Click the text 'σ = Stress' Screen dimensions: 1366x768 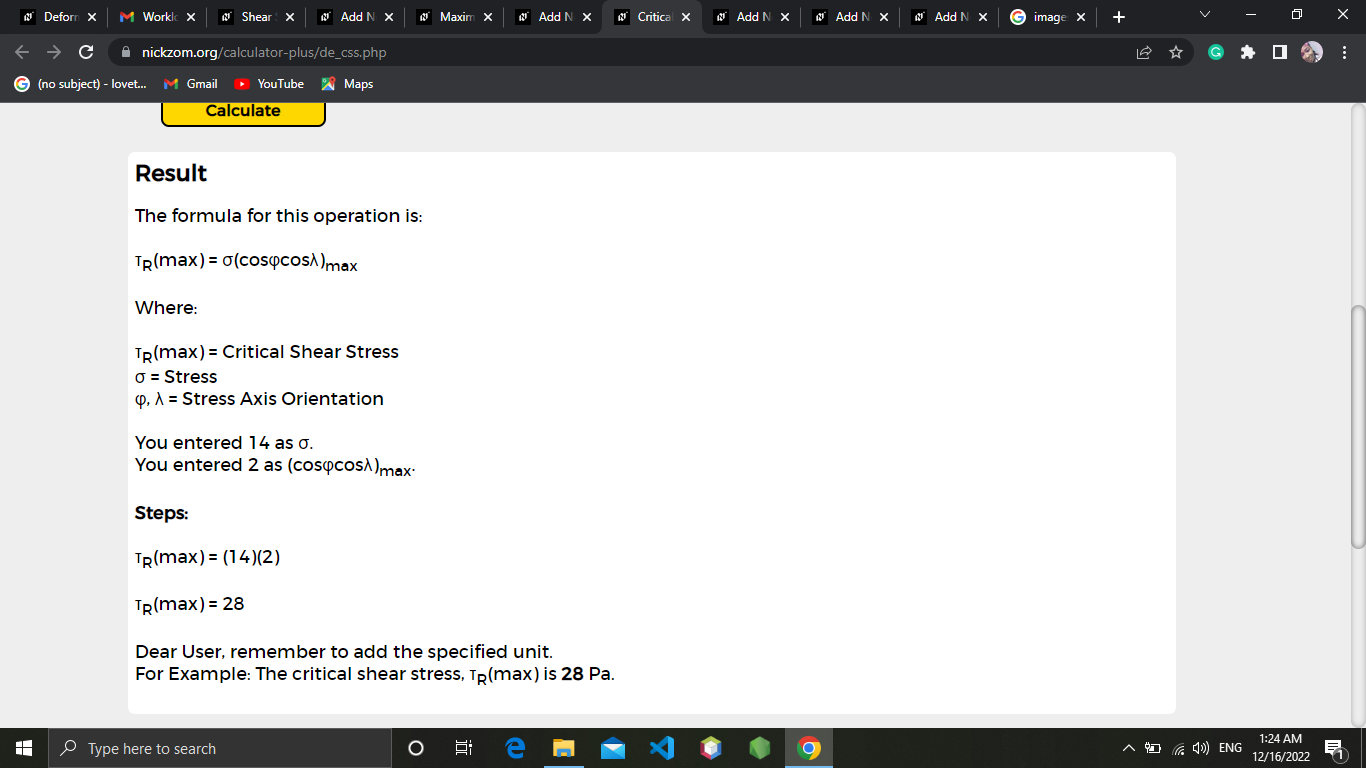click(176, 377)
